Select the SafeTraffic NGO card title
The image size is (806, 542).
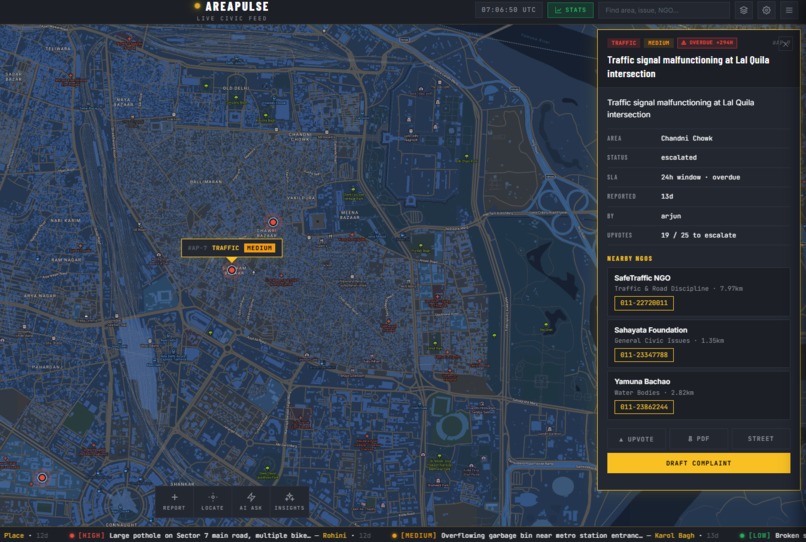pyautogui.click(x=642, y=278)
